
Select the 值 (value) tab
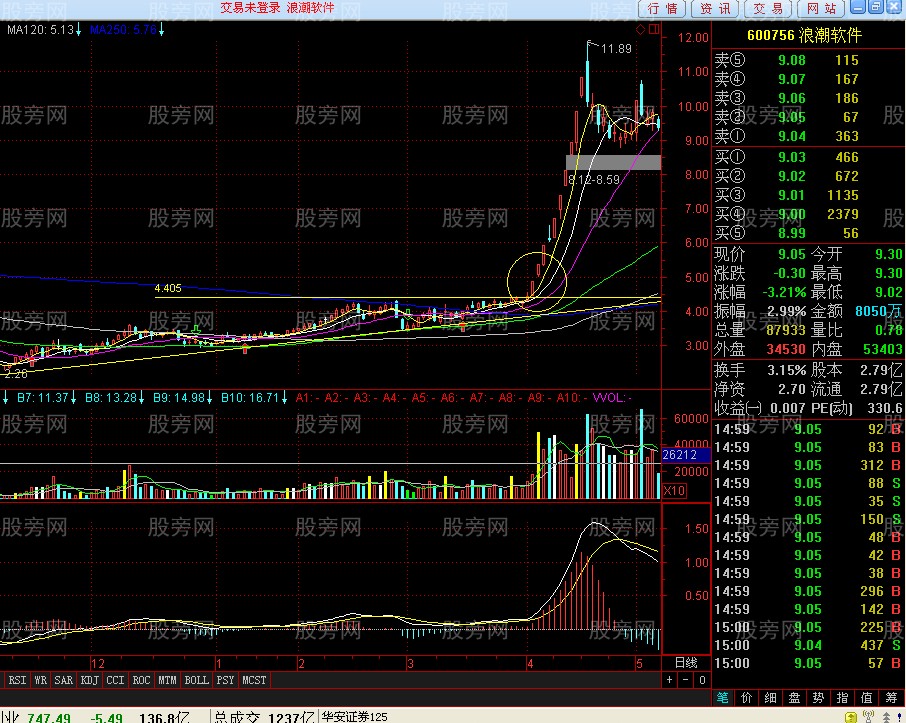click(867, 698)
